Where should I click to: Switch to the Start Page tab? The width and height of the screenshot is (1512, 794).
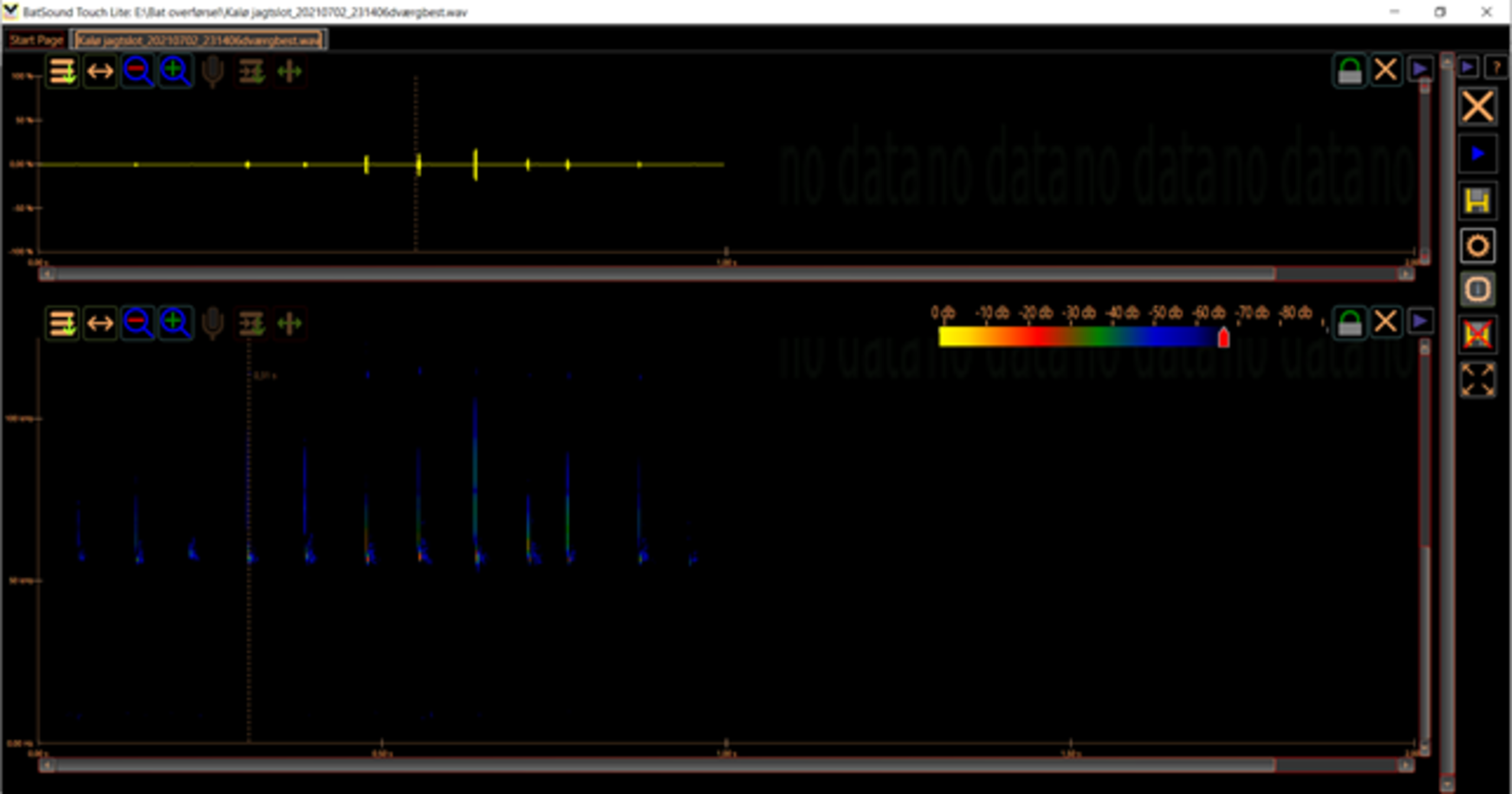(36, 40)
